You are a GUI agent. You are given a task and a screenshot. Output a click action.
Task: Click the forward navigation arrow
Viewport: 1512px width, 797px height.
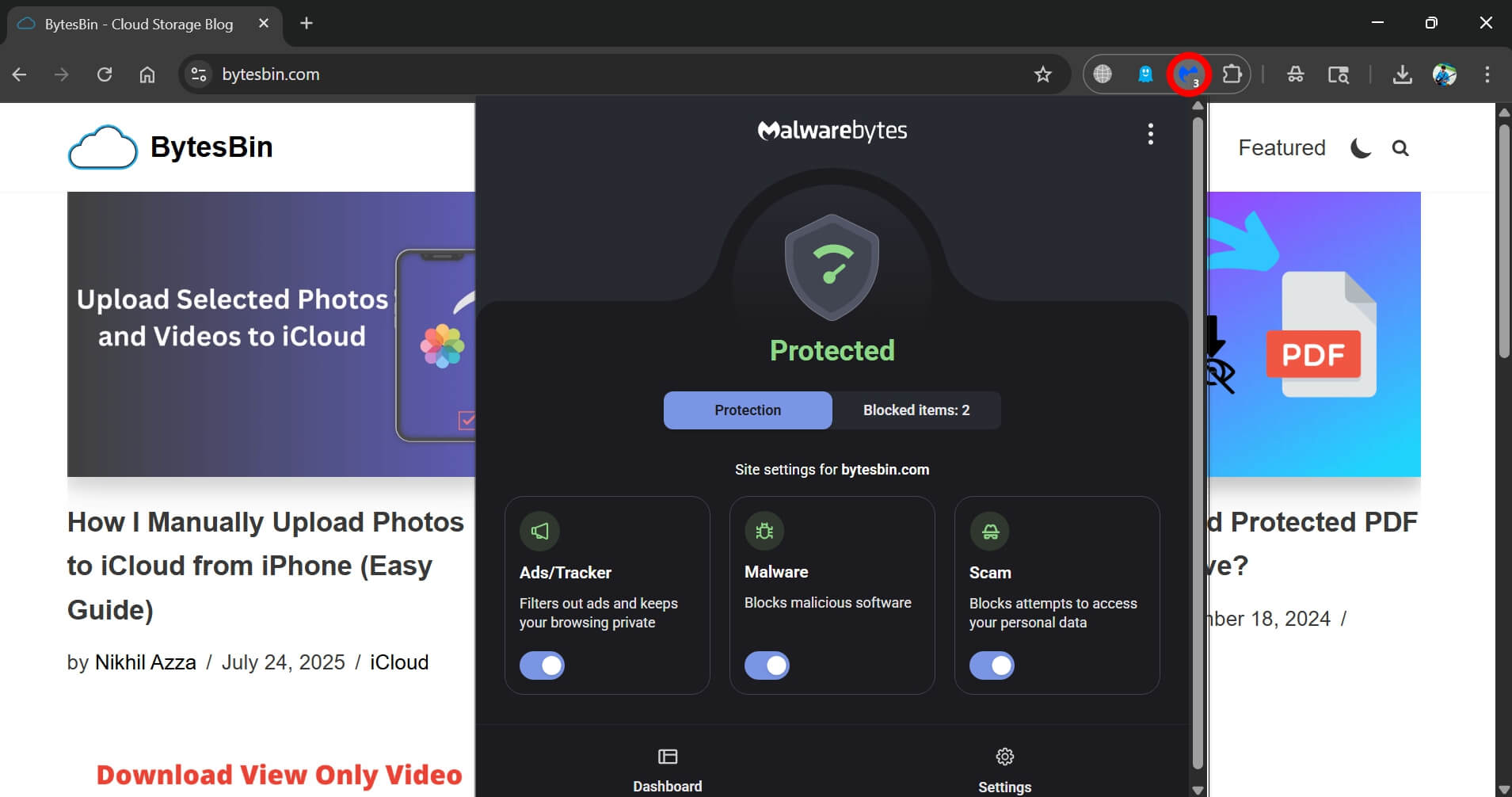pos(62,74)
